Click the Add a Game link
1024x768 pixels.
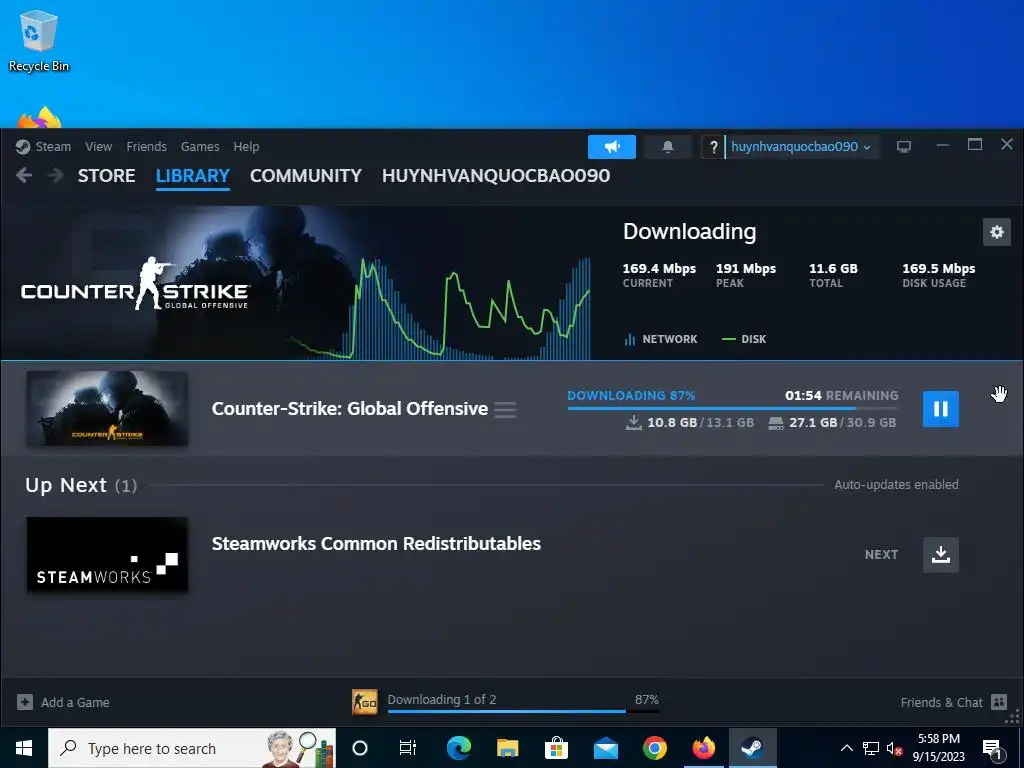point(75,703)
